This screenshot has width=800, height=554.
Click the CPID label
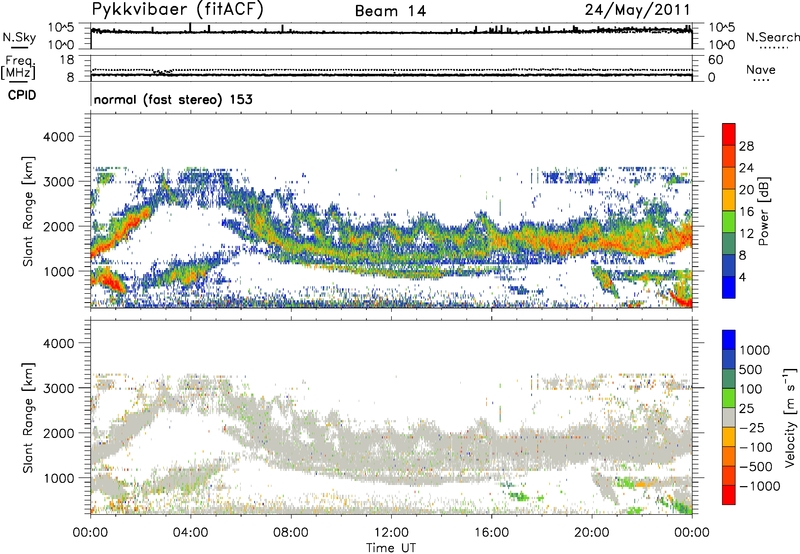[22, 95]
